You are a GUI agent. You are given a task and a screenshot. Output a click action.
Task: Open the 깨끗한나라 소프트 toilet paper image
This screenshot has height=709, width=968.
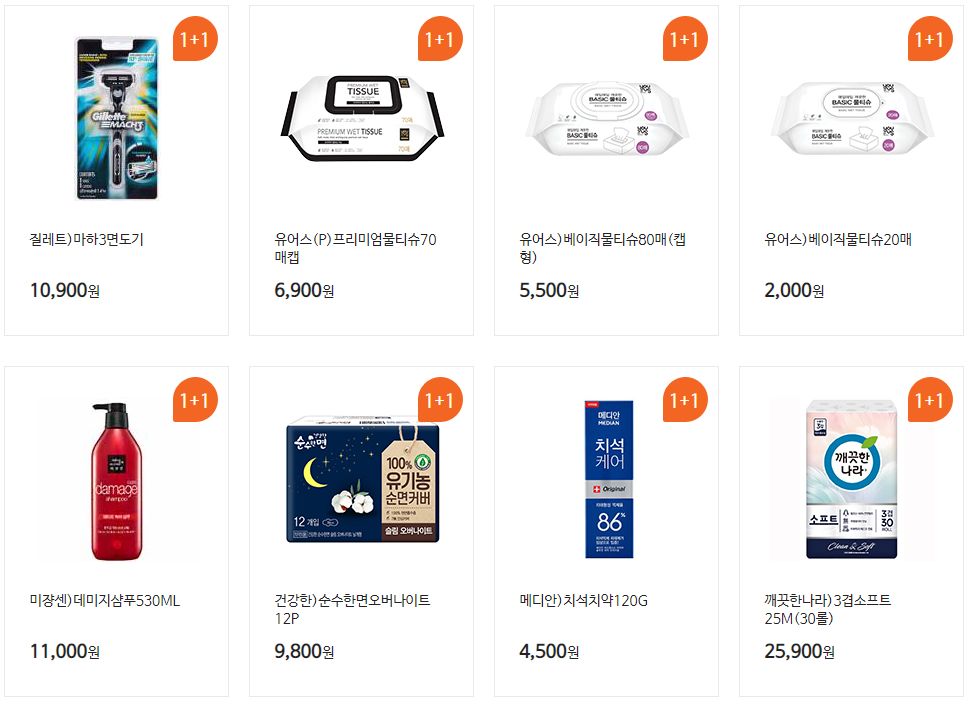tap(851, 479)
